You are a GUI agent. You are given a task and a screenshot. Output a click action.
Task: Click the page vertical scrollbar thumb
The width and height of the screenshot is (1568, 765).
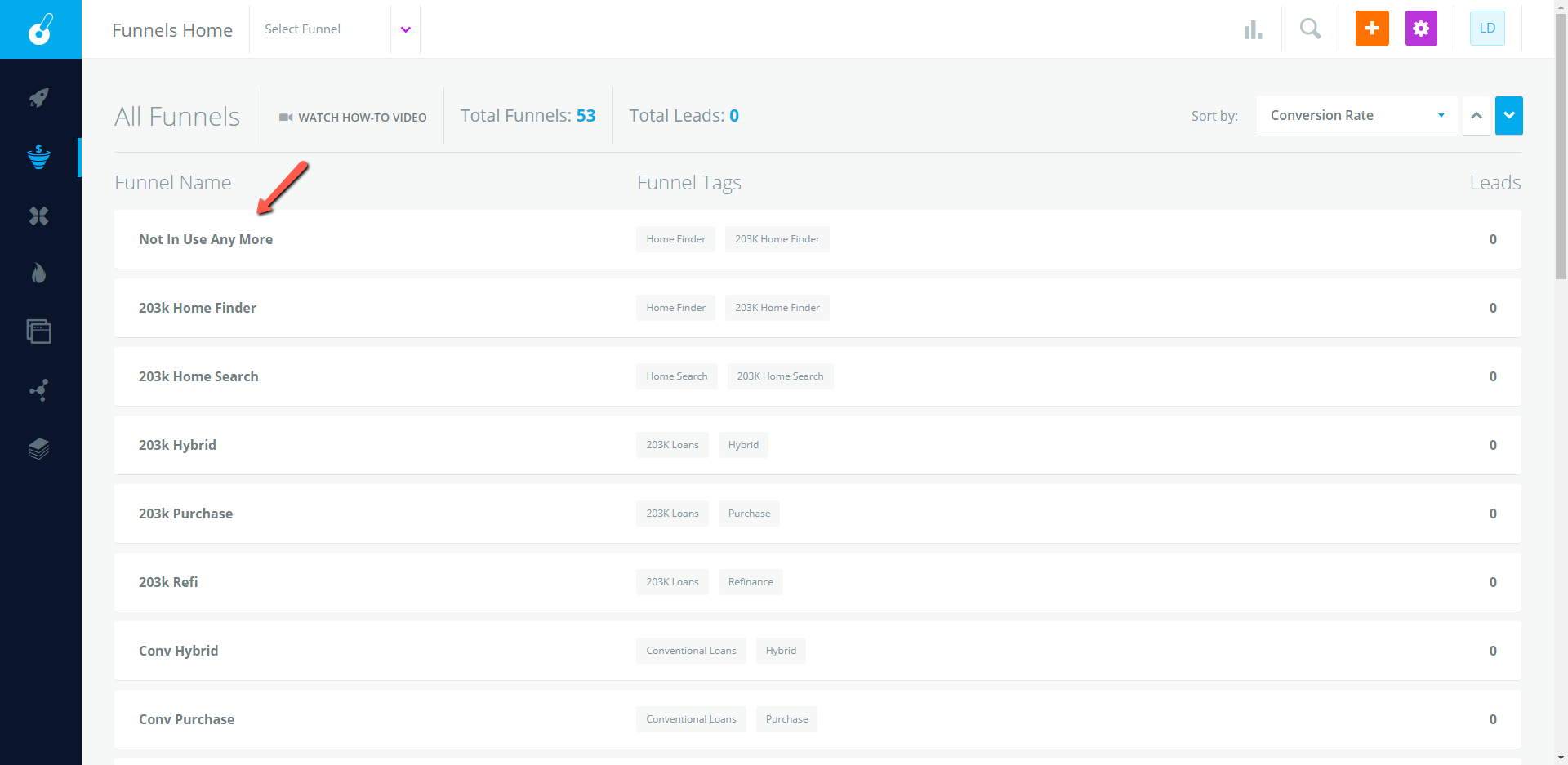point(1561,147)
